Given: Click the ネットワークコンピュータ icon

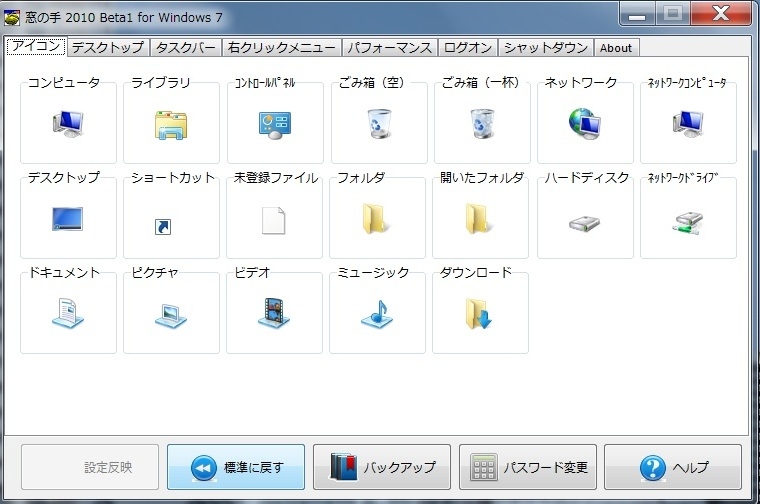Looking at the screenshot, I should point(688,124).
